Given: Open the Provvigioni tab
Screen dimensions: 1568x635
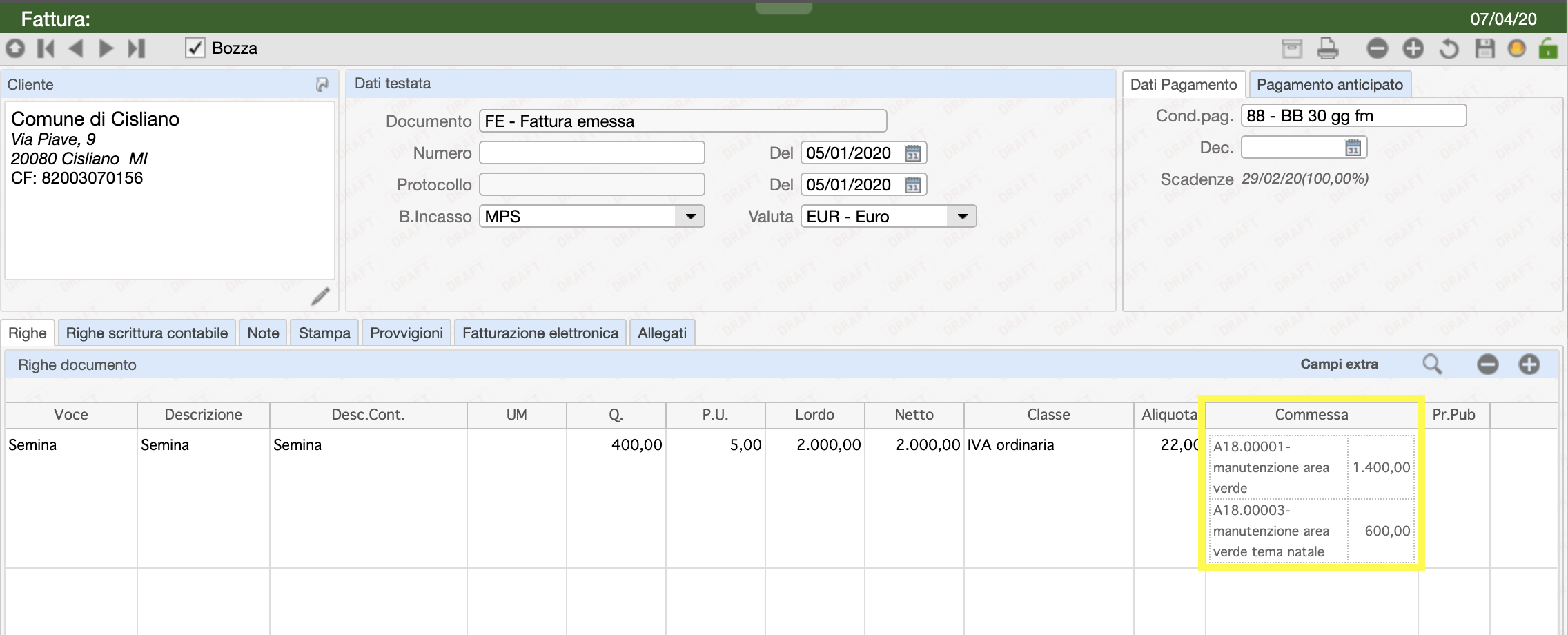Looking at the screenshot, I should (x=406, y=333).
